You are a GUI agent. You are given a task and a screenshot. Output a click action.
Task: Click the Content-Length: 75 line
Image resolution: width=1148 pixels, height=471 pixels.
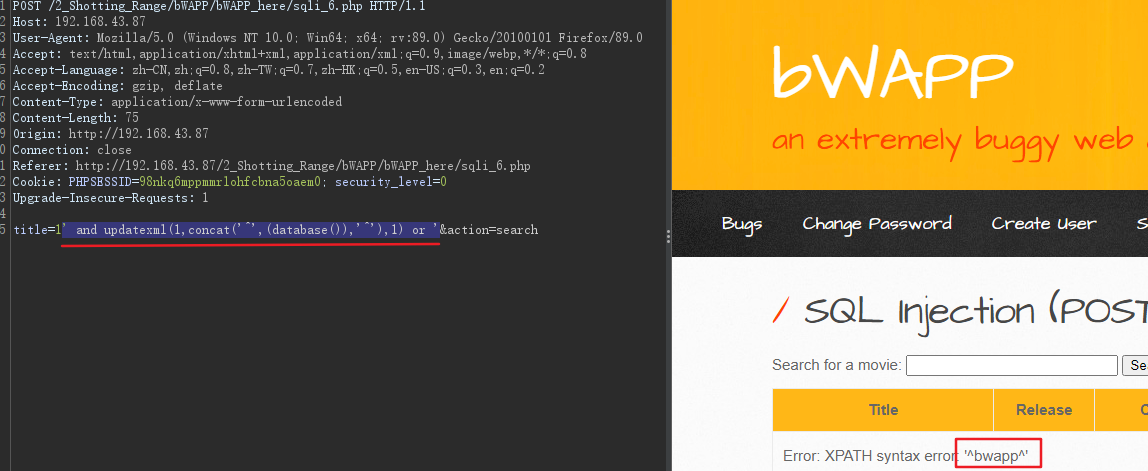(x=75, y=118)
